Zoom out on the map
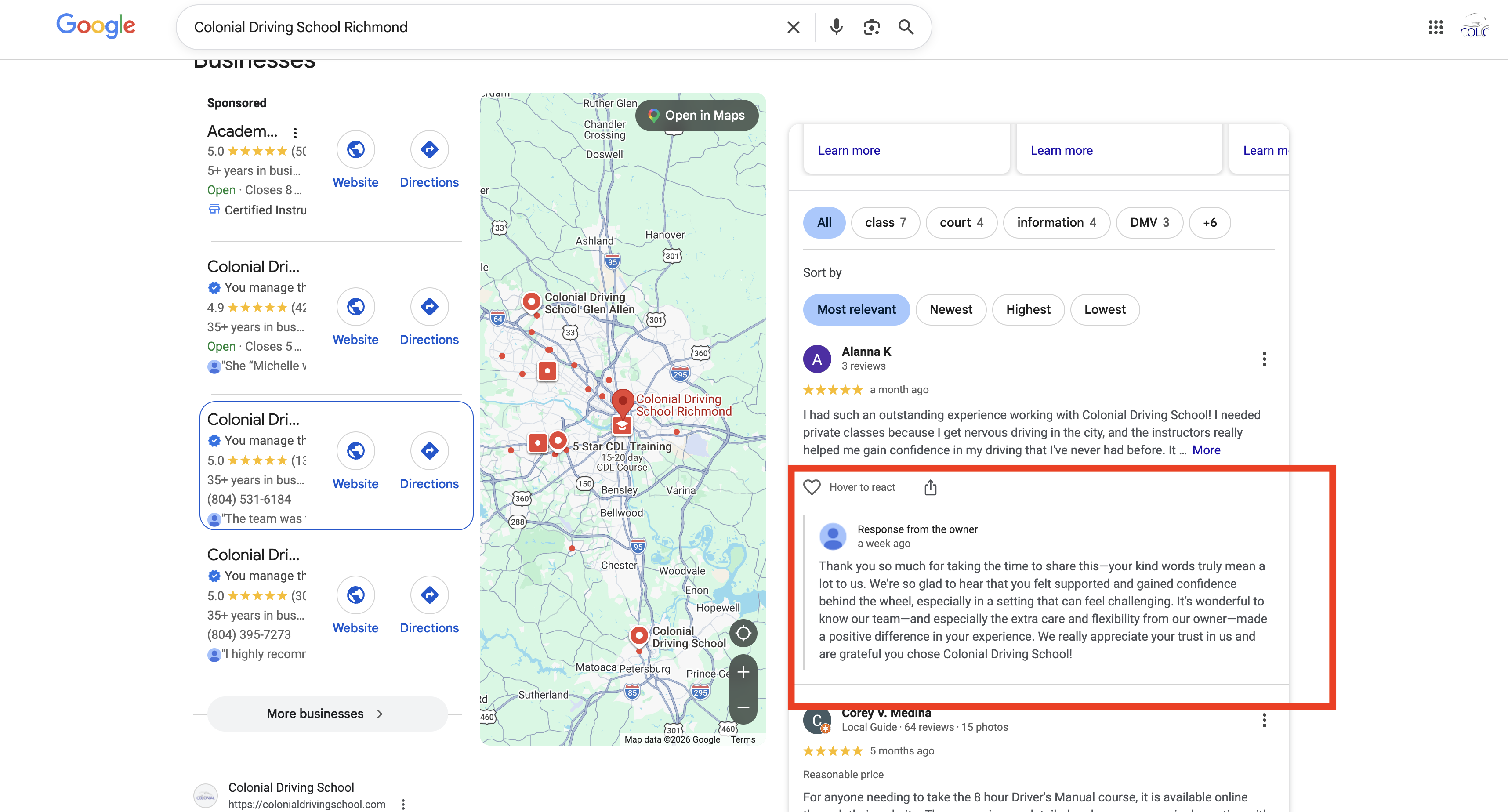This screenshot has height=812, width=1508. pyautogui.click(x=743, y=707)
